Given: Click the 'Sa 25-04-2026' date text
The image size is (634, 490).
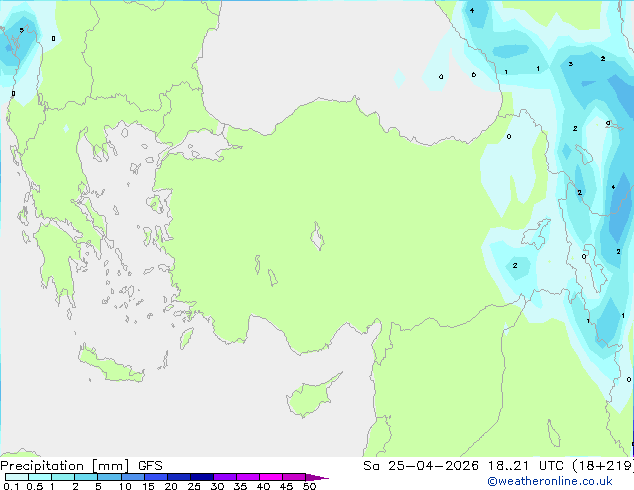Looking at the screenshot, I should (x=421, y=466).
